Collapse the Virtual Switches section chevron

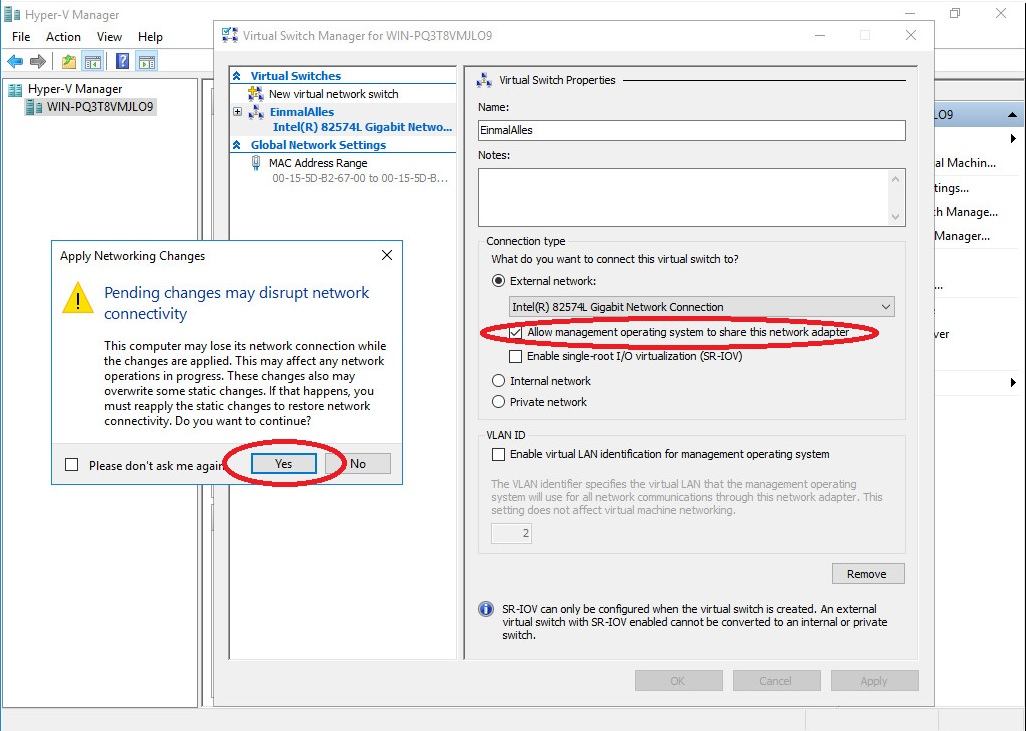(x=237, y=76)
